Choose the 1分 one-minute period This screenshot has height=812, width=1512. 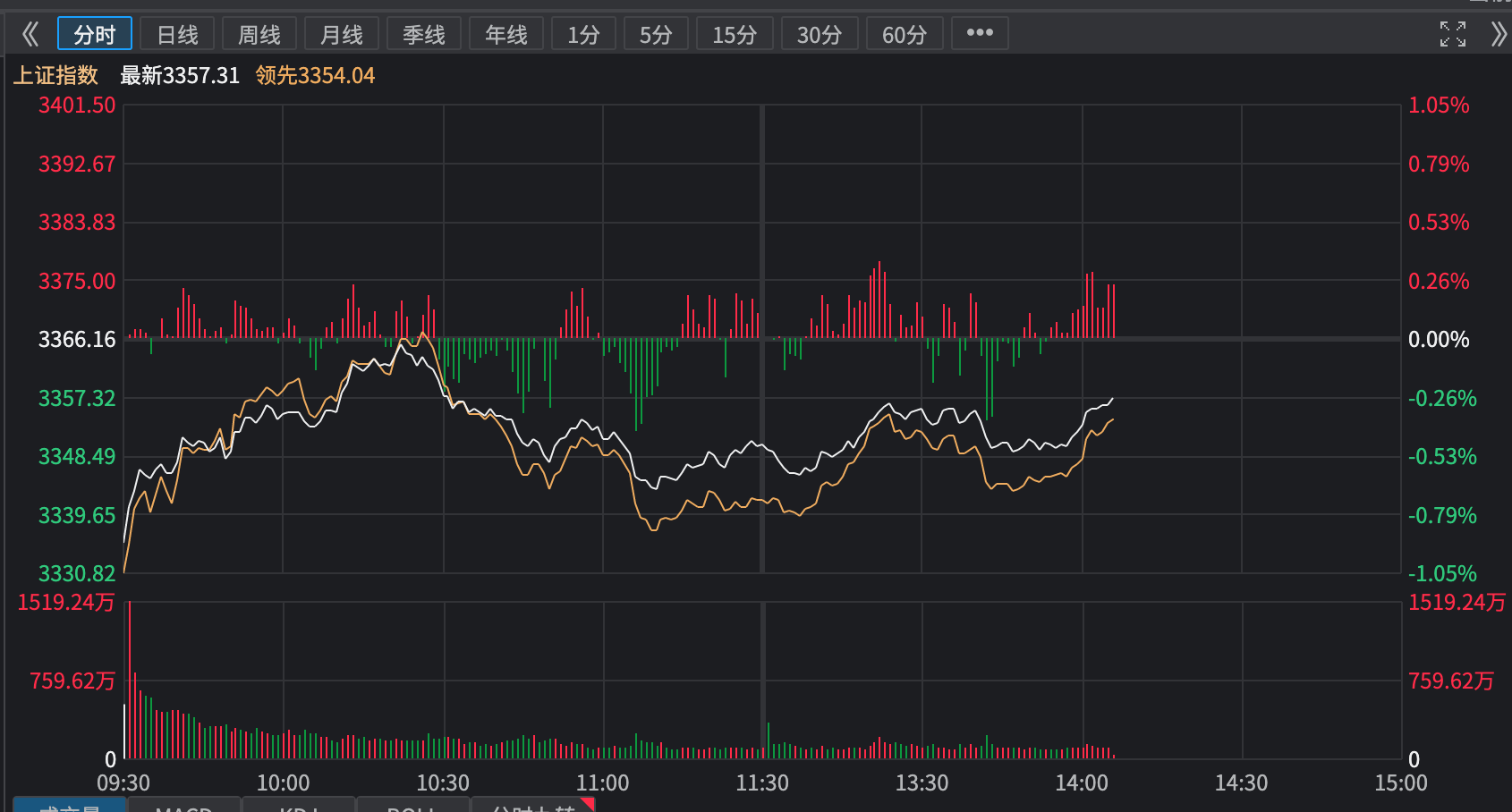pyautogui.click(x=583, y=34)
